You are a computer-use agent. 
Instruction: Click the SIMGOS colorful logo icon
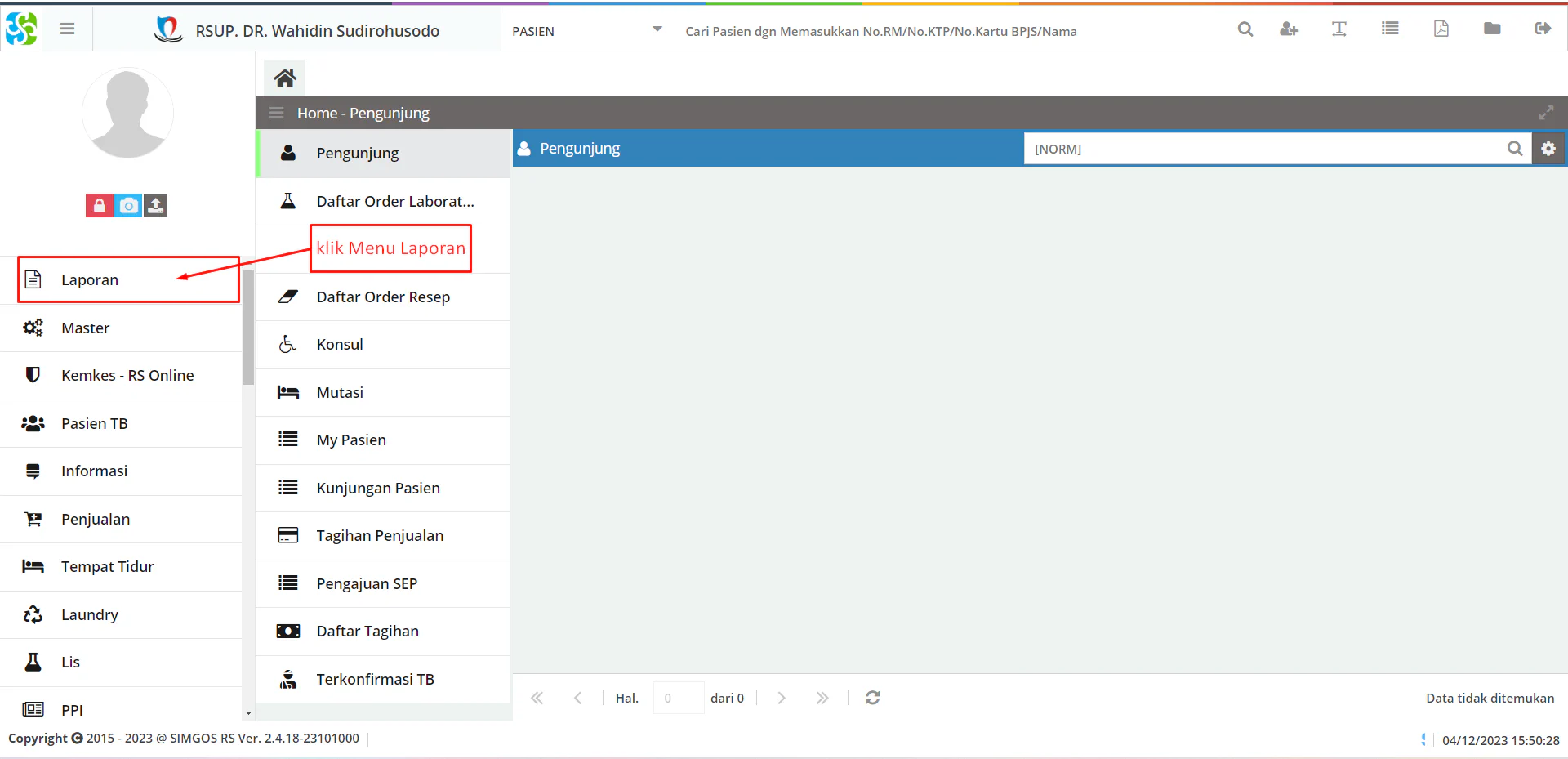(x=21, y=29)
